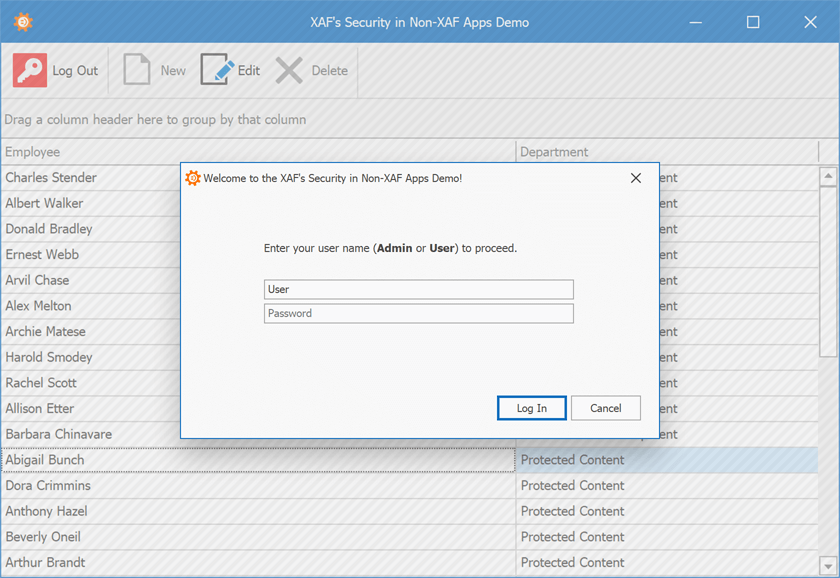Click the User name input field
The width and height of the screenshot is (840, 578).
tap(417, 289)
